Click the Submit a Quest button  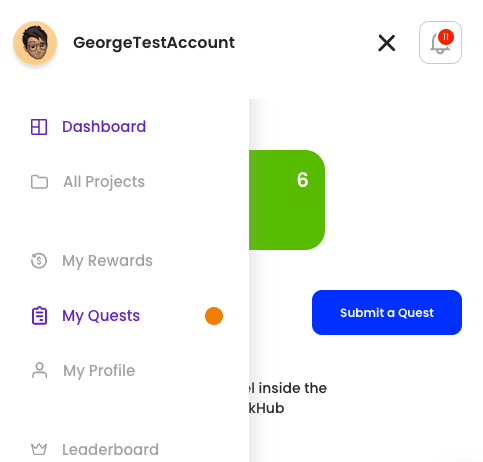(387, 312)
